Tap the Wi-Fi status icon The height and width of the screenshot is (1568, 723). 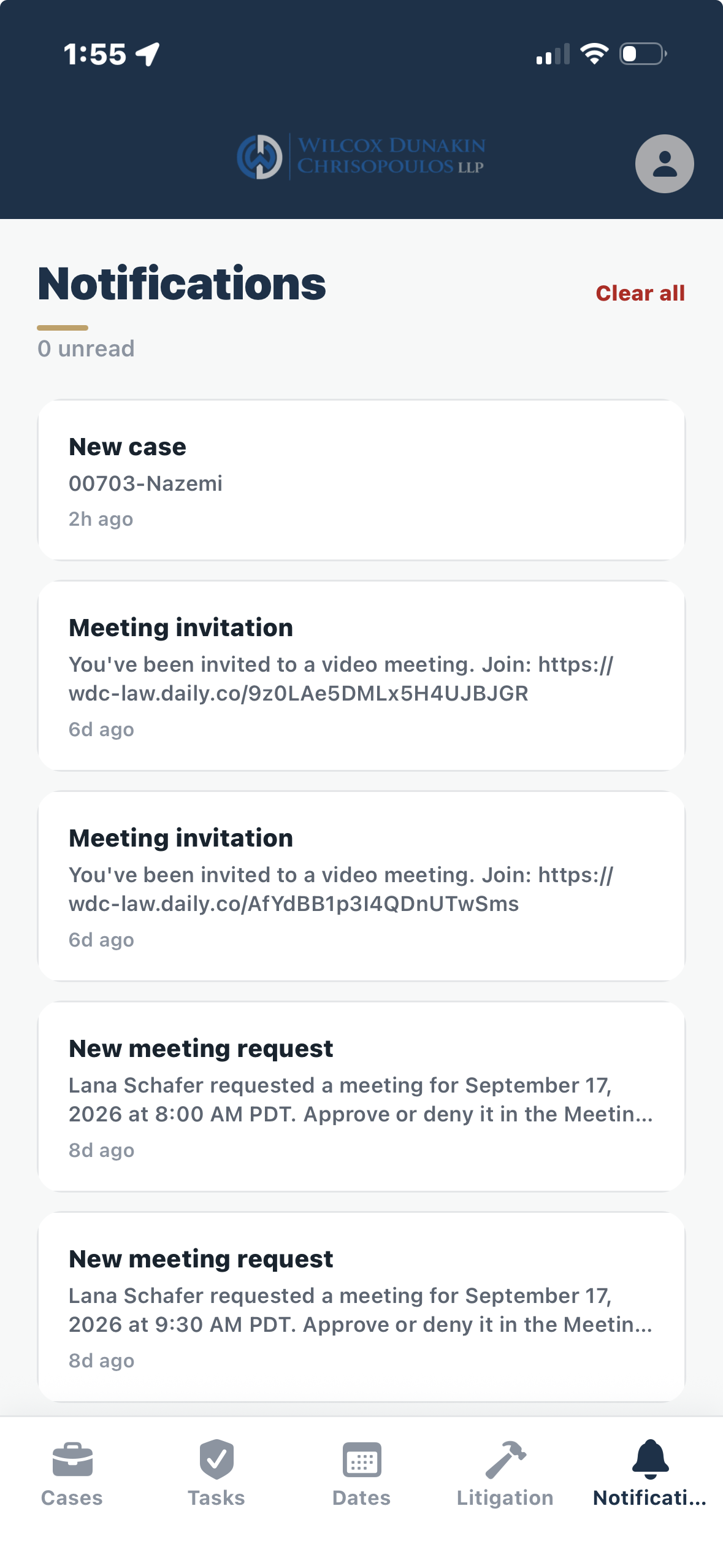(x=594, y=54)
